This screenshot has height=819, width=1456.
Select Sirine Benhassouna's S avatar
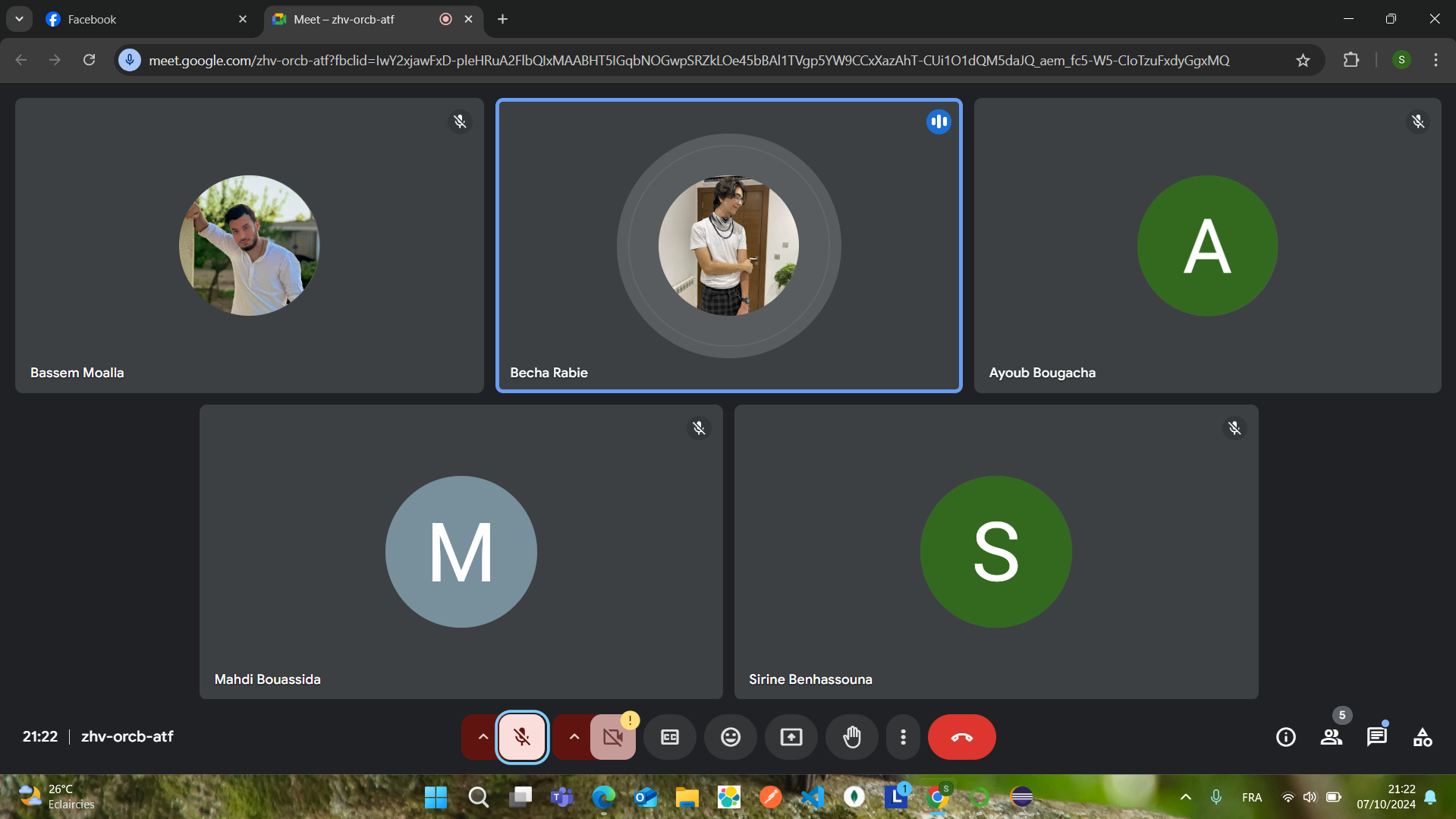click(x=995, y=552)
